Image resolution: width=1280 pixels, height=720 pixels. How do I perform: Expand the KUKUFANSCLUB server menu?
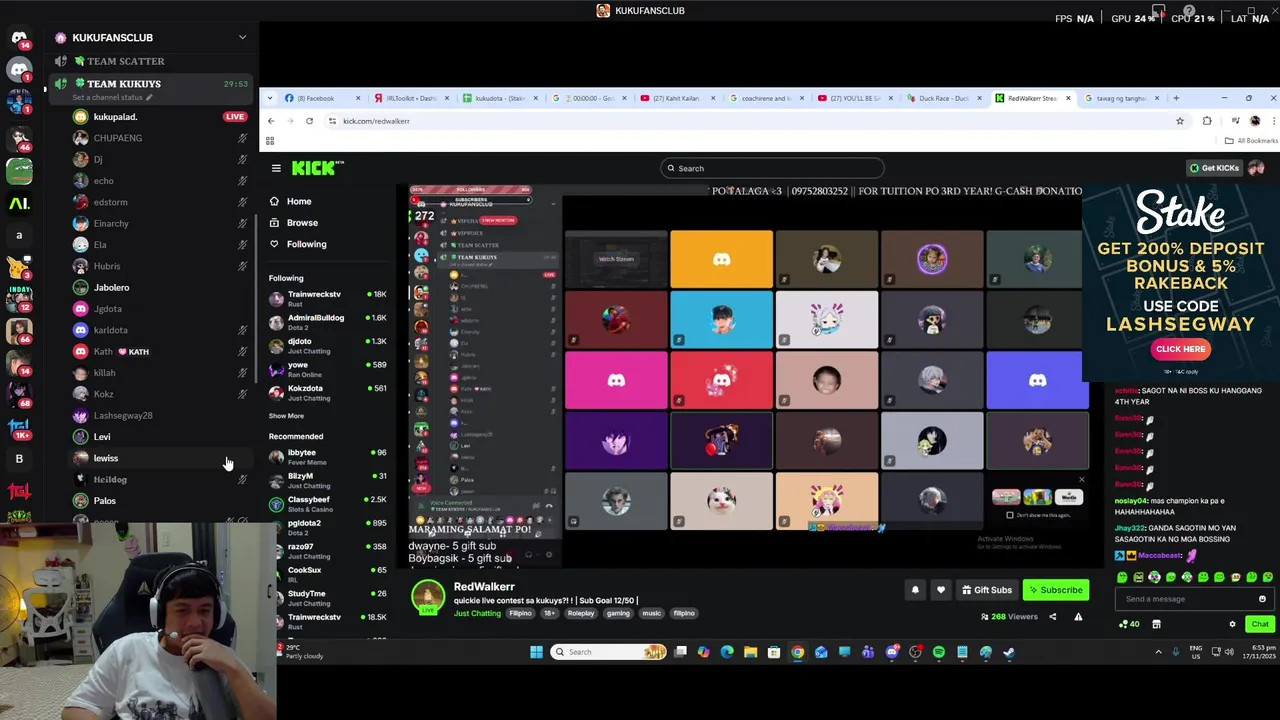pos(242,37)
